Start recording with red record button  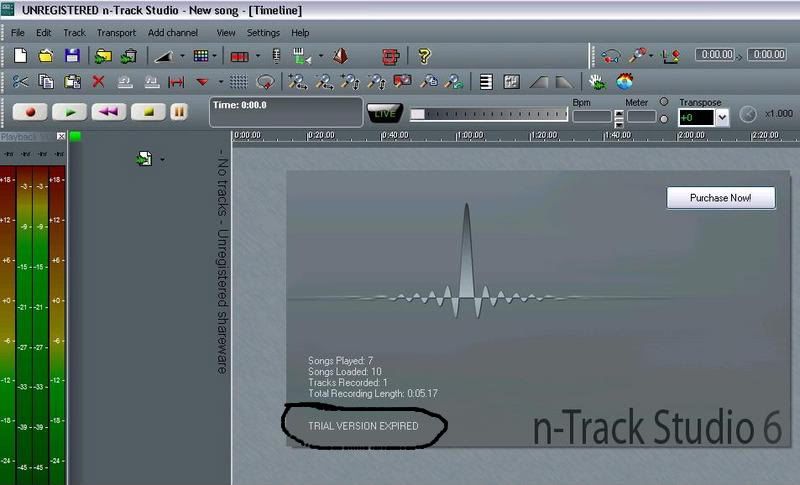point(30,112)
